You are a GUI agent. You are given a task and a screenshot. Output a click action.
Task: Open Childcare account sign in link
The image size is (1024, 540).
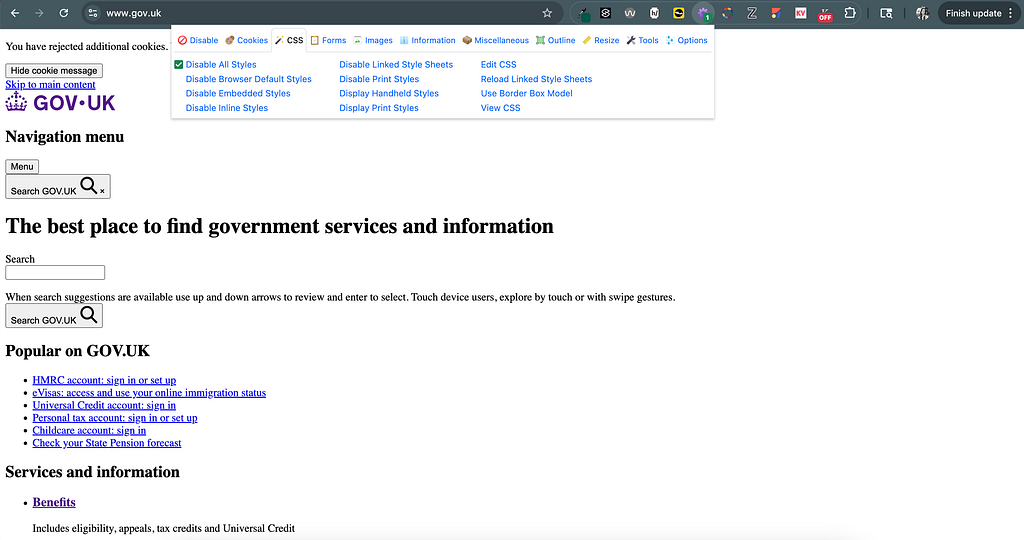tap(89, 430)
